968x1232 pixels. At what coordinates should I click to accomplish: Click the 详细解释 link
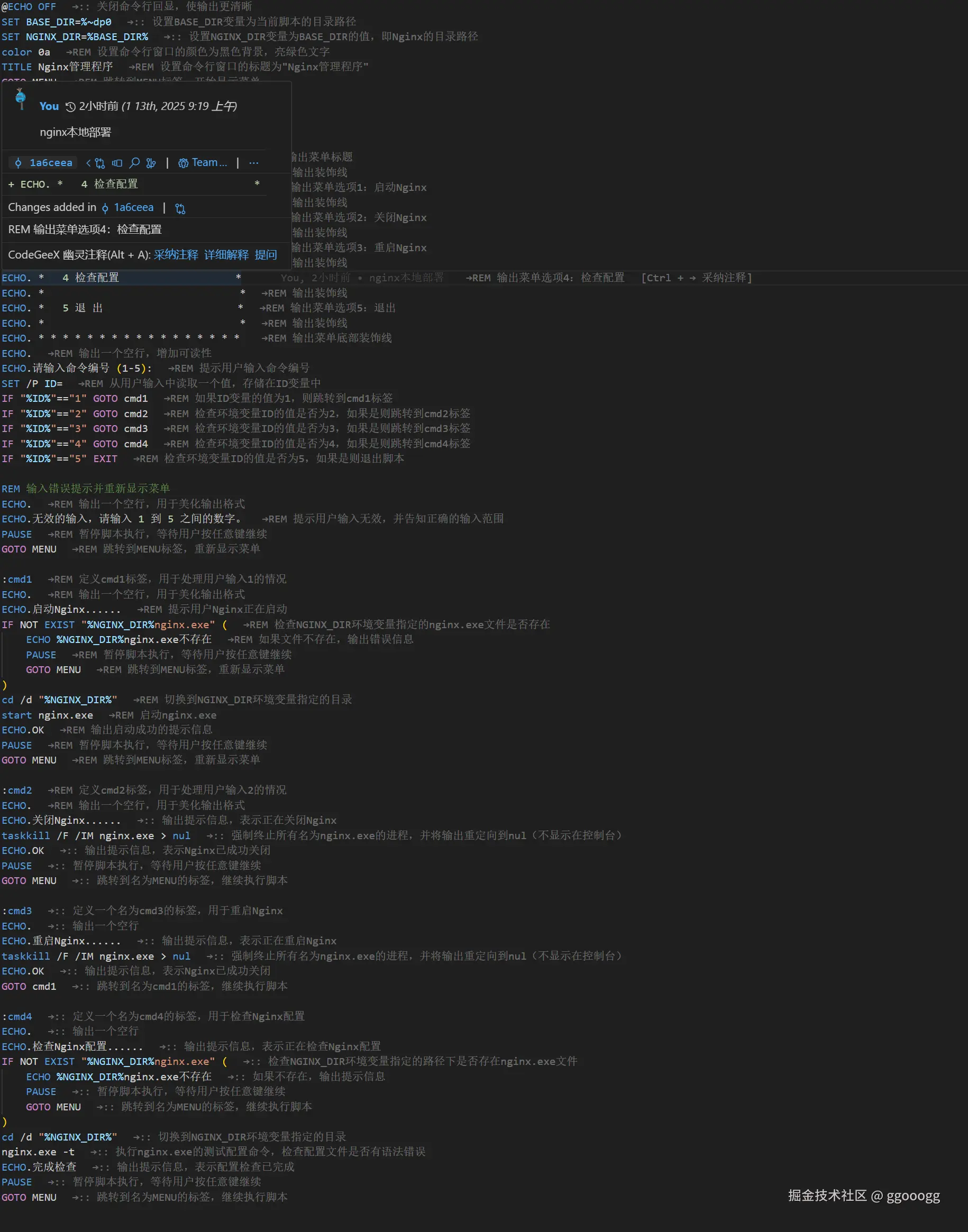pos(226,255)
